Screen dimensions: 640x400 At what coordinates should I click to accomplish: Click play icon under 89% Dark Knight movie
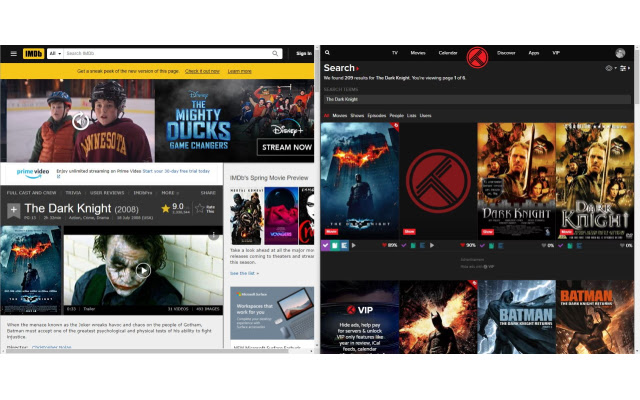tap(354, 245)
